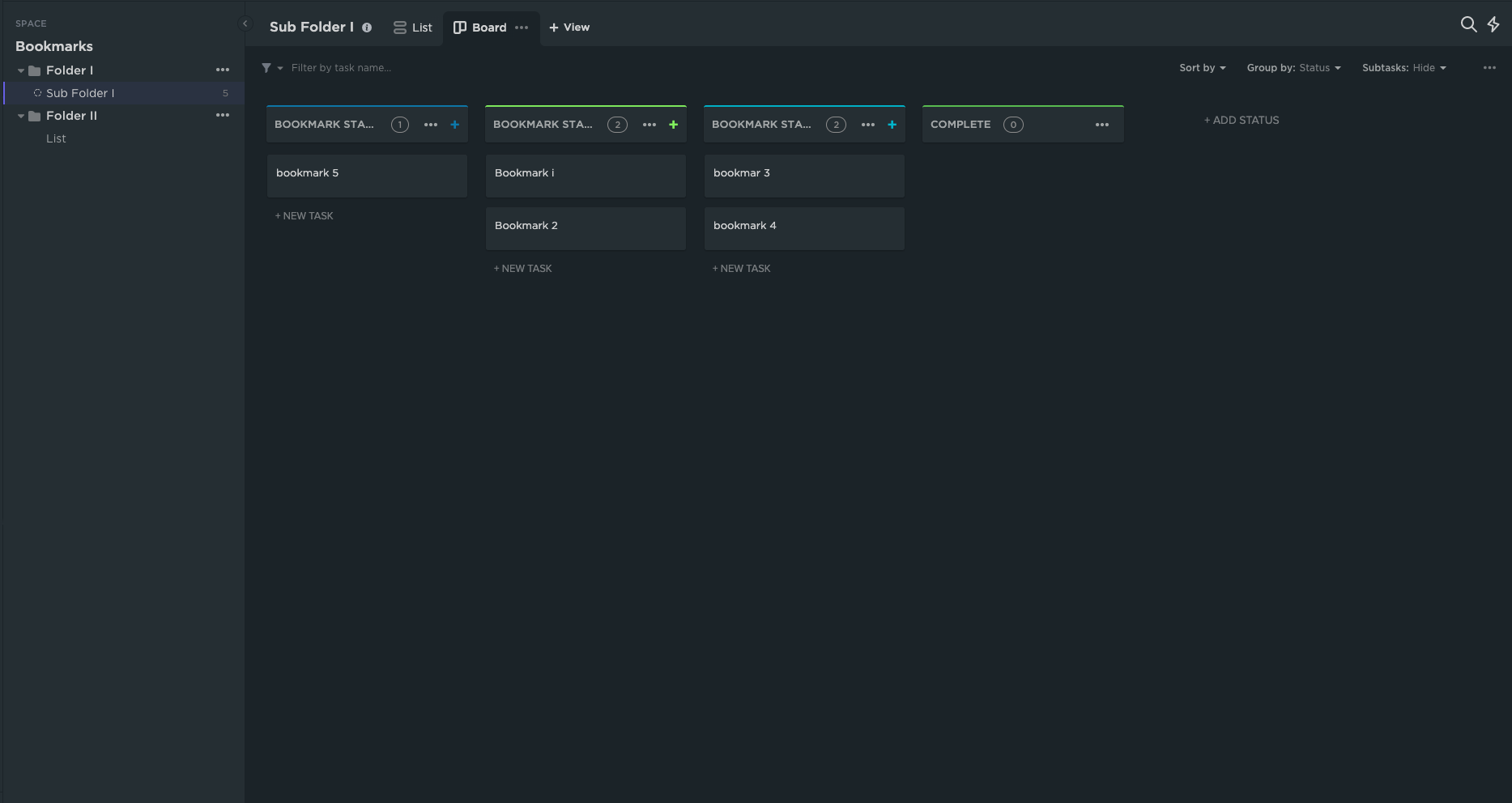This screenshot has width=1512, height=803.
Task: Open Folder II ellipsis options
Action: point(223,116)
